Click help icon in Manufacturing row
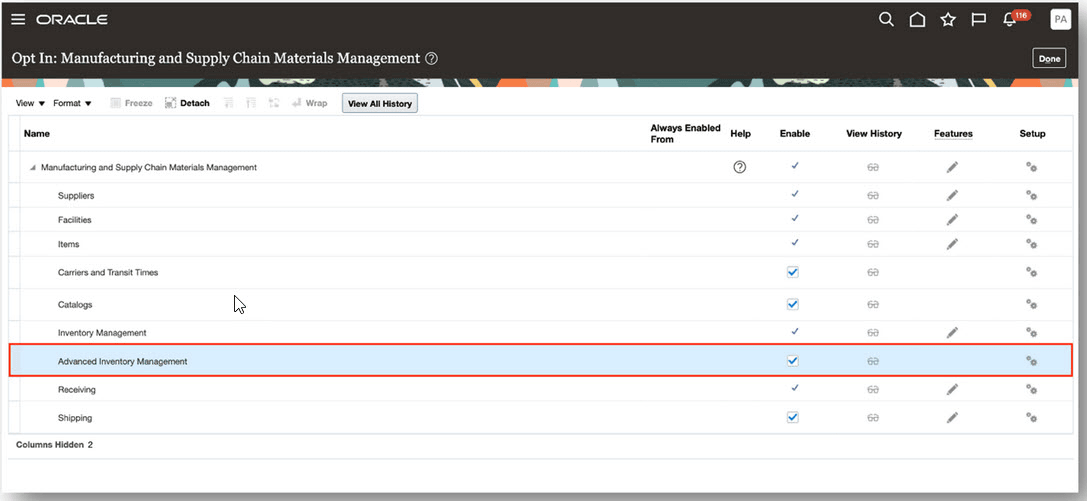The width and height of the screenshot is (1087, 501). point(740,167)
